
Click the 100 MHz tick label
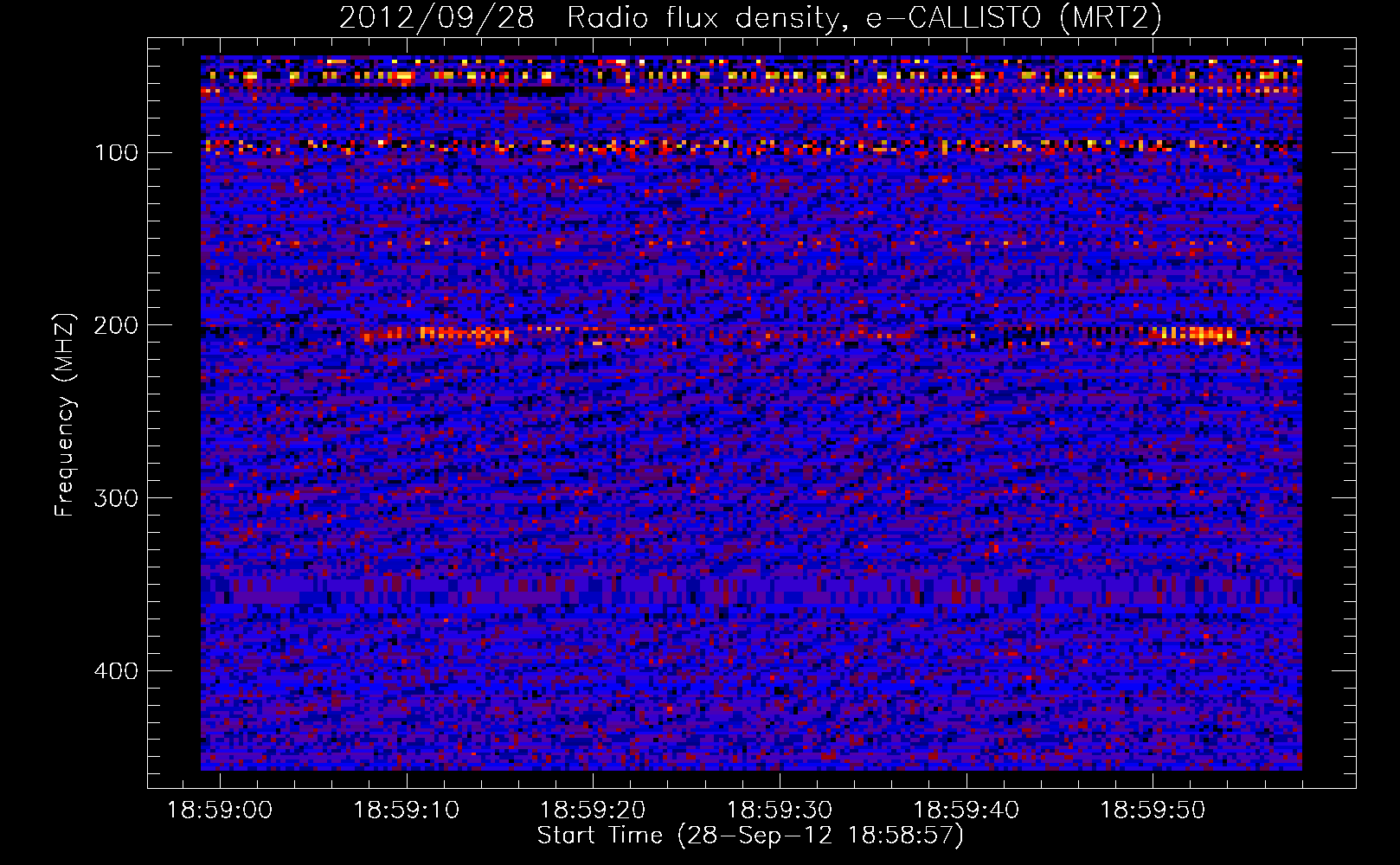click(117, 153)
